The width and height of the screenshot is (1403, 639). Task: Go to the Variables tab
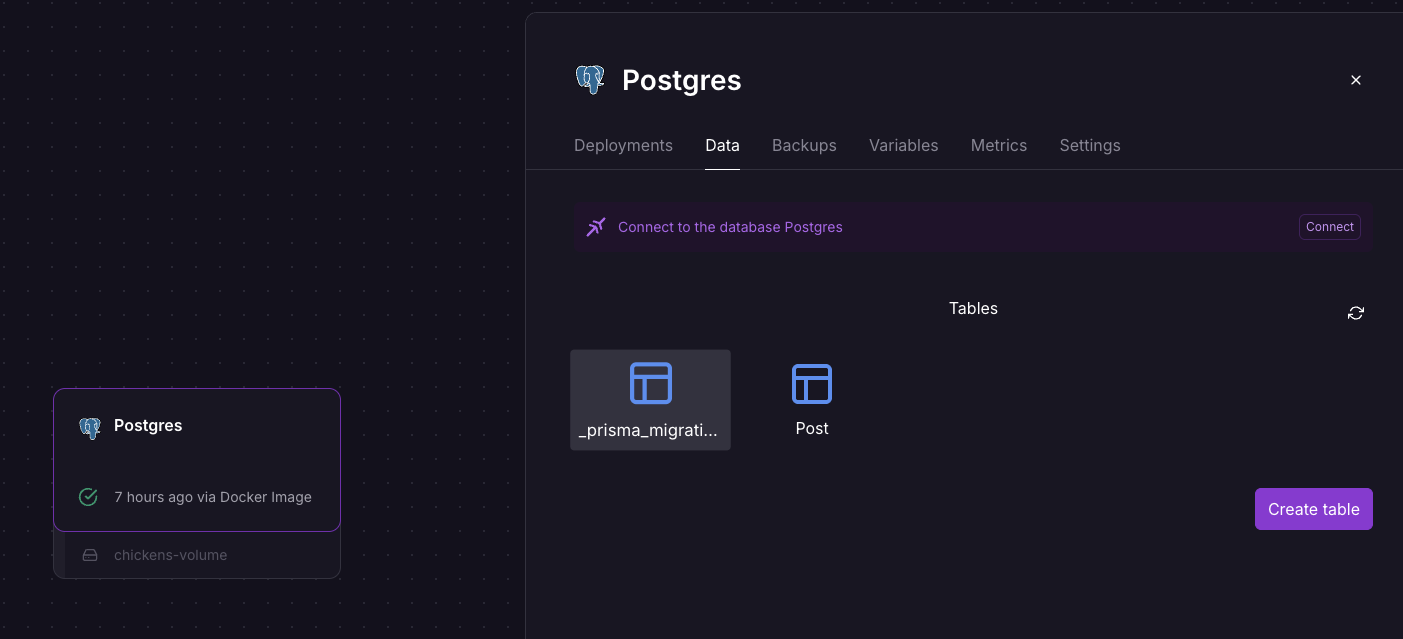click(x=903, y=145)
